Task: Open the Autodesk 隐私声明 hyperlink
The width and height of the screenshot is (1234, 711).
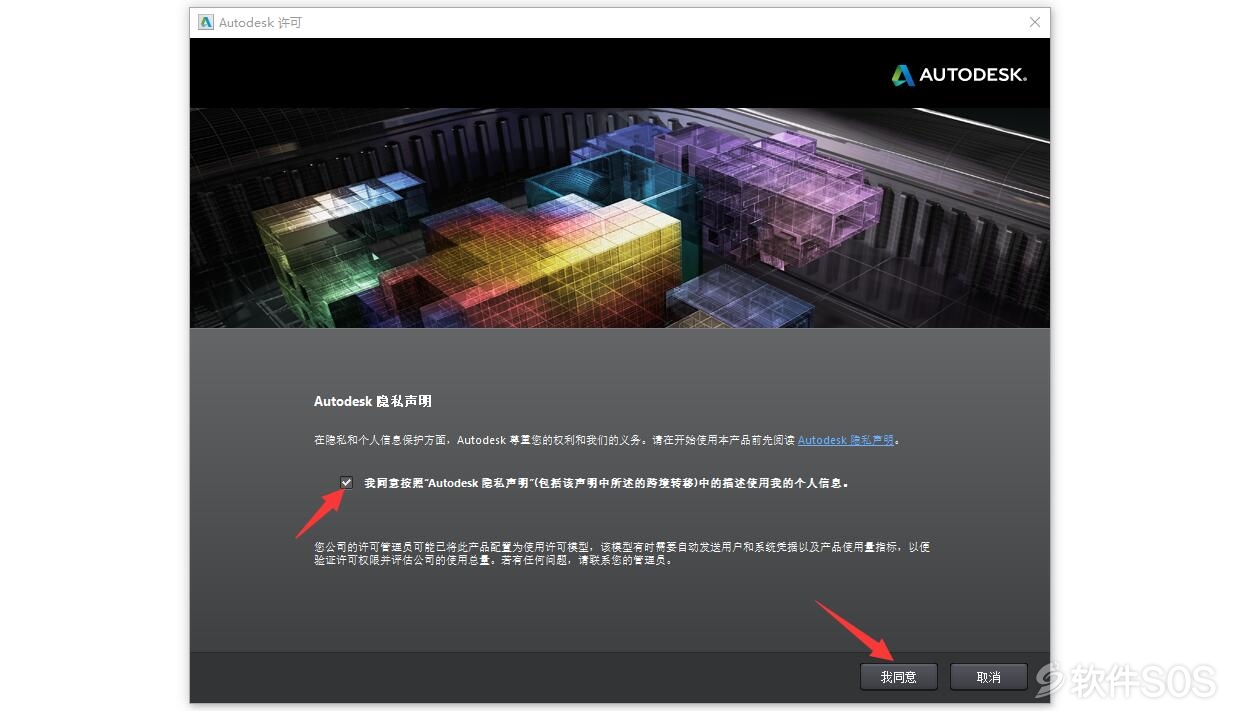Action: point(846,440)
